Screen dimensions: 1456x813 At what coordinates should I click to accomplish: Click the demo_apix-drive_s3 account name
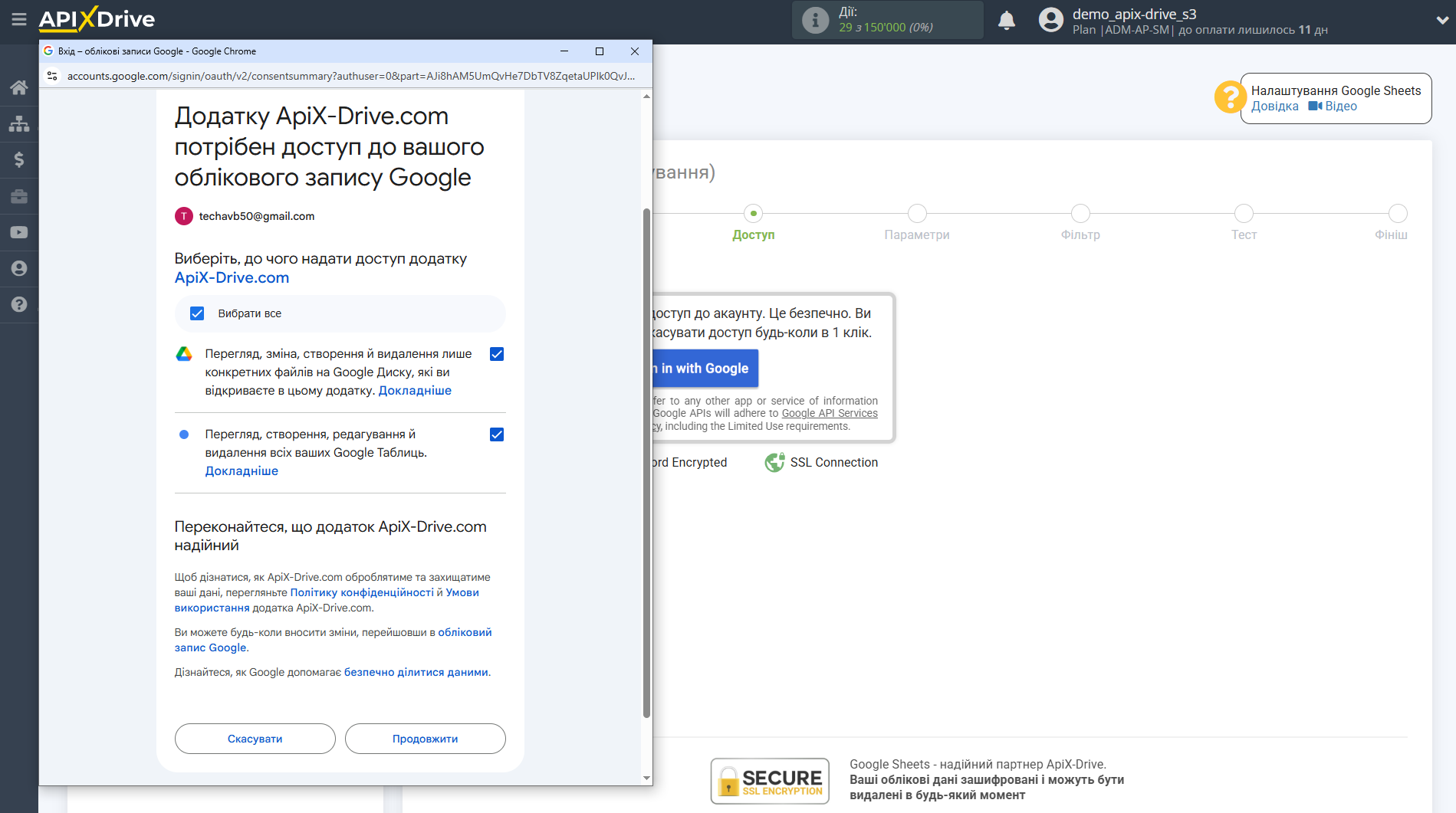point(1135,14)
